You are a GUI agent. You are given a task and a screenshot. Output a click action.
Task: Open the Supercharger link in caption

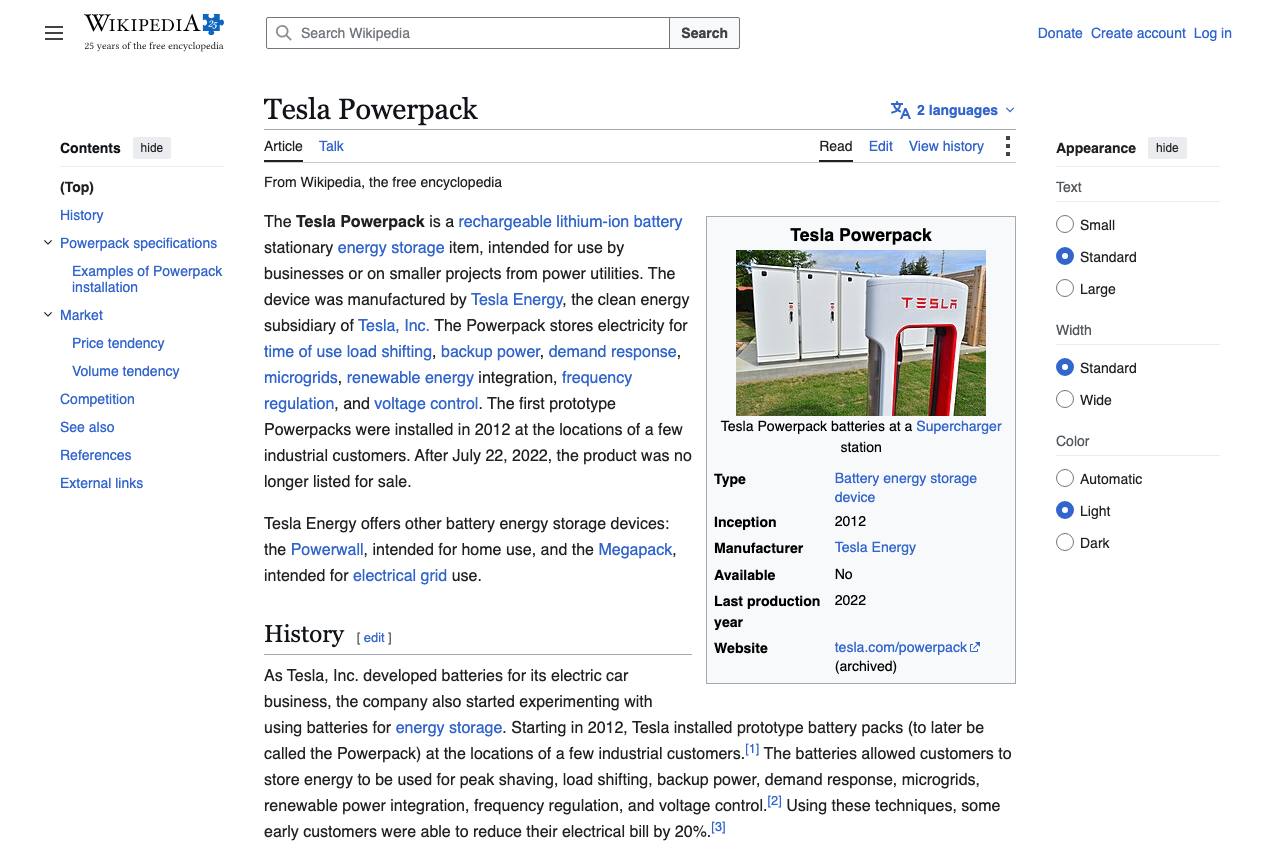[959, 426]
